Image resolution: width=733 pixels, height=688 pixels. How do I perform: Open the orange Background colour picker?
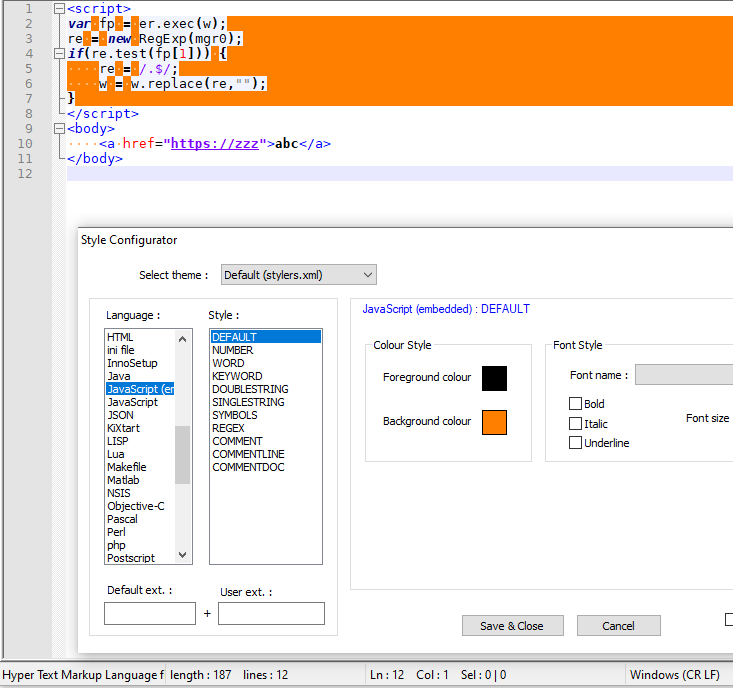tap(494, 422)
